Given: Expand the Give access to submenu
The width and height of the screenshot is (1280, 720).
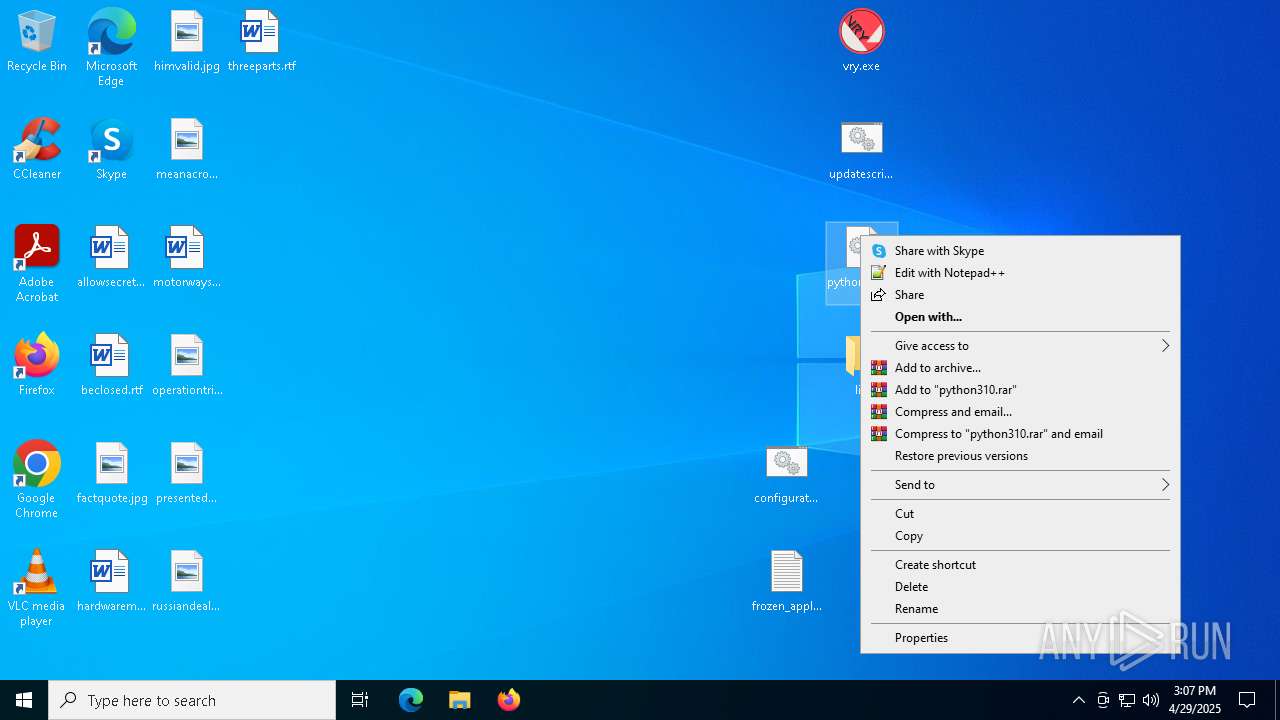Looking at the screenshot, I should [x=1020, y=346].
